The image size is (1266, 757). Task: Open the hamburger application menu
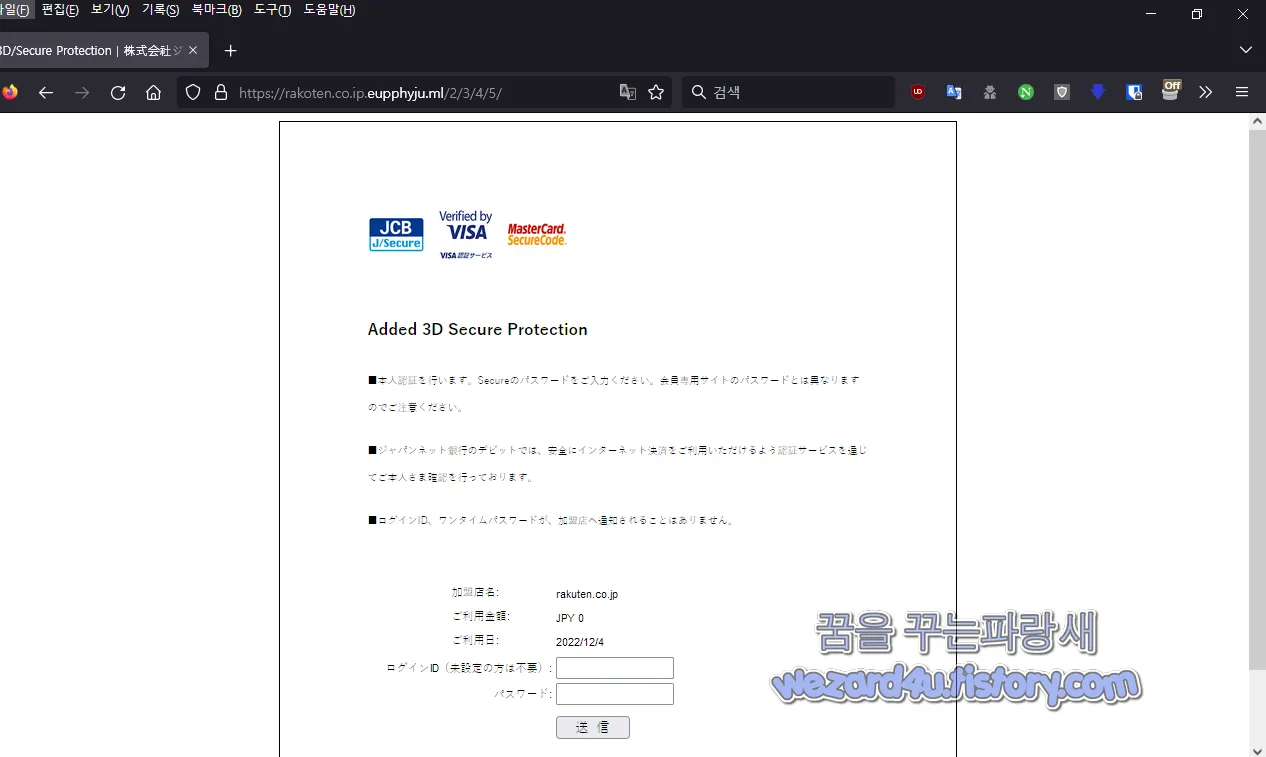[x=1241, y=92]
